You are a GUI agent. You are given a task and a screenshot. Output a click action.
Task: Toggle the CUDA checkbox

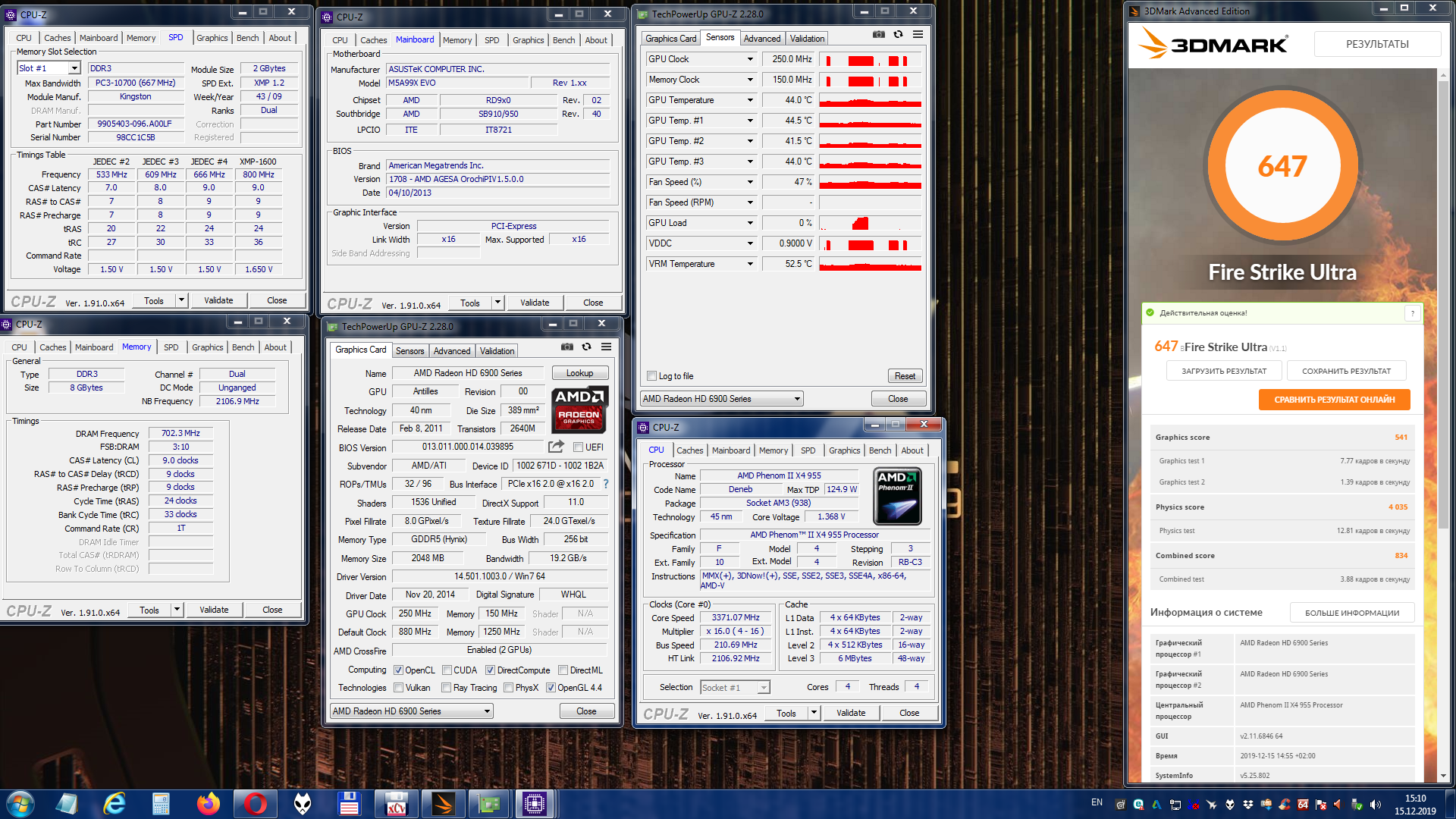pyautogui.click(x=447, y=670)
